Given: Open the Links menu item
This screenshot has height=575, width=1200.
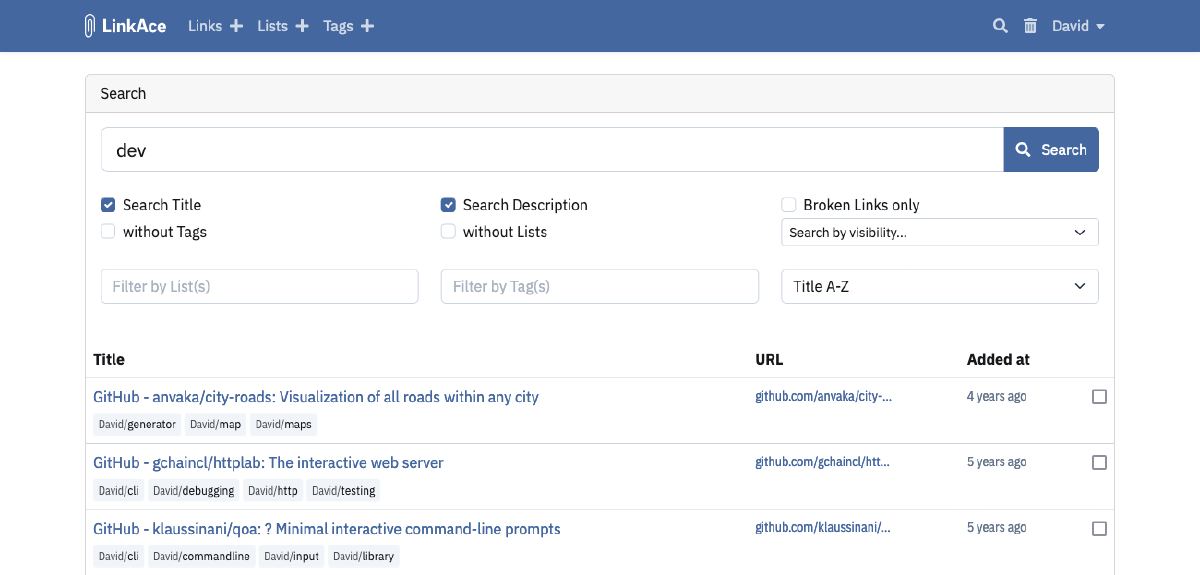Looking at the screenshot, I should 205,26.
